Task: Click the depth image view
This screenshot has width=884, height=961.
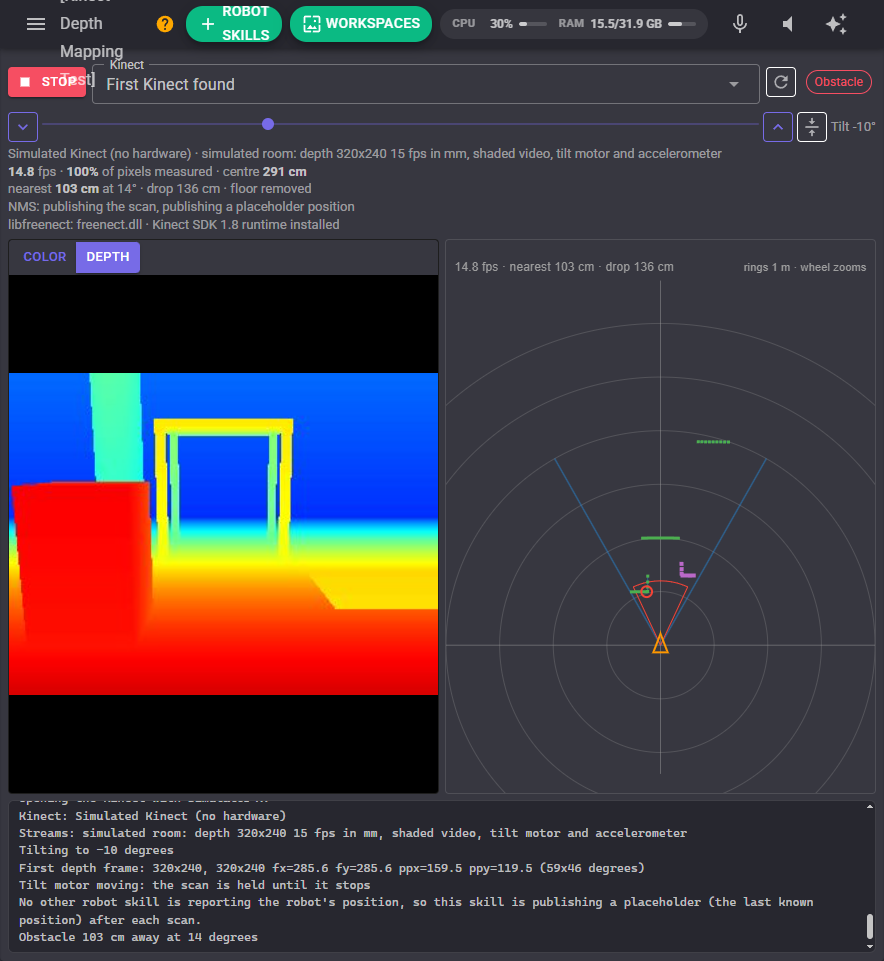Action: tap(223, 533)
